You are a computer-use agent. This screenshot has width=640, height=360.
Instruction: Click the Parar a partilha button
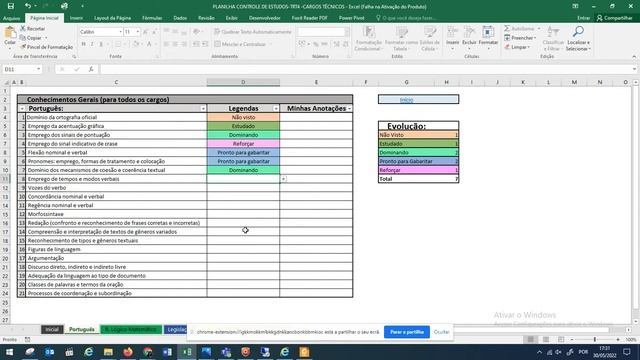coord(407,332)
